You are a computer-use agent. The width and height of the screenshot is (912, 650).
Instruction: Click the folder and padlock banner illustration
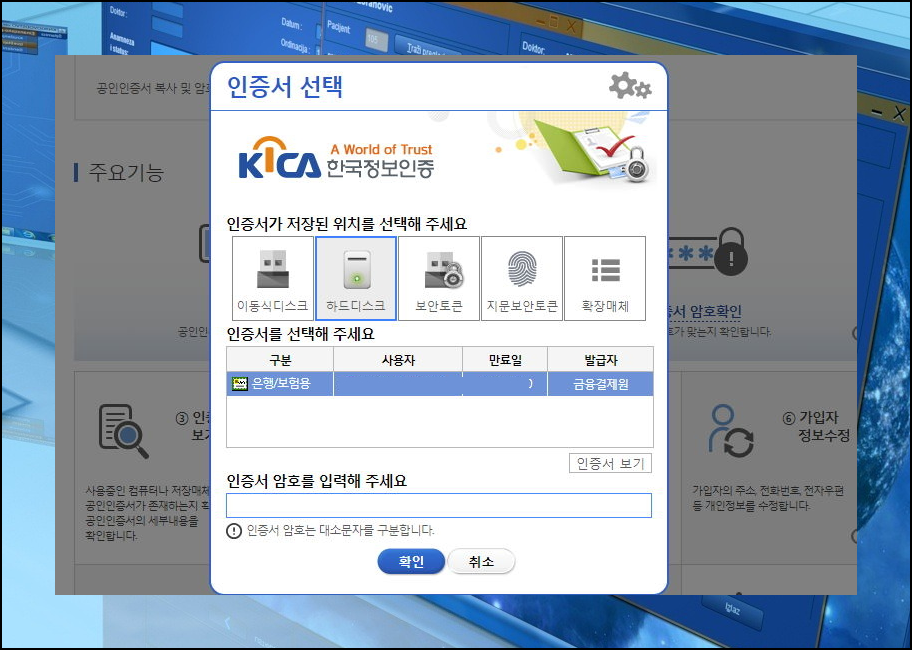(593, 150)
